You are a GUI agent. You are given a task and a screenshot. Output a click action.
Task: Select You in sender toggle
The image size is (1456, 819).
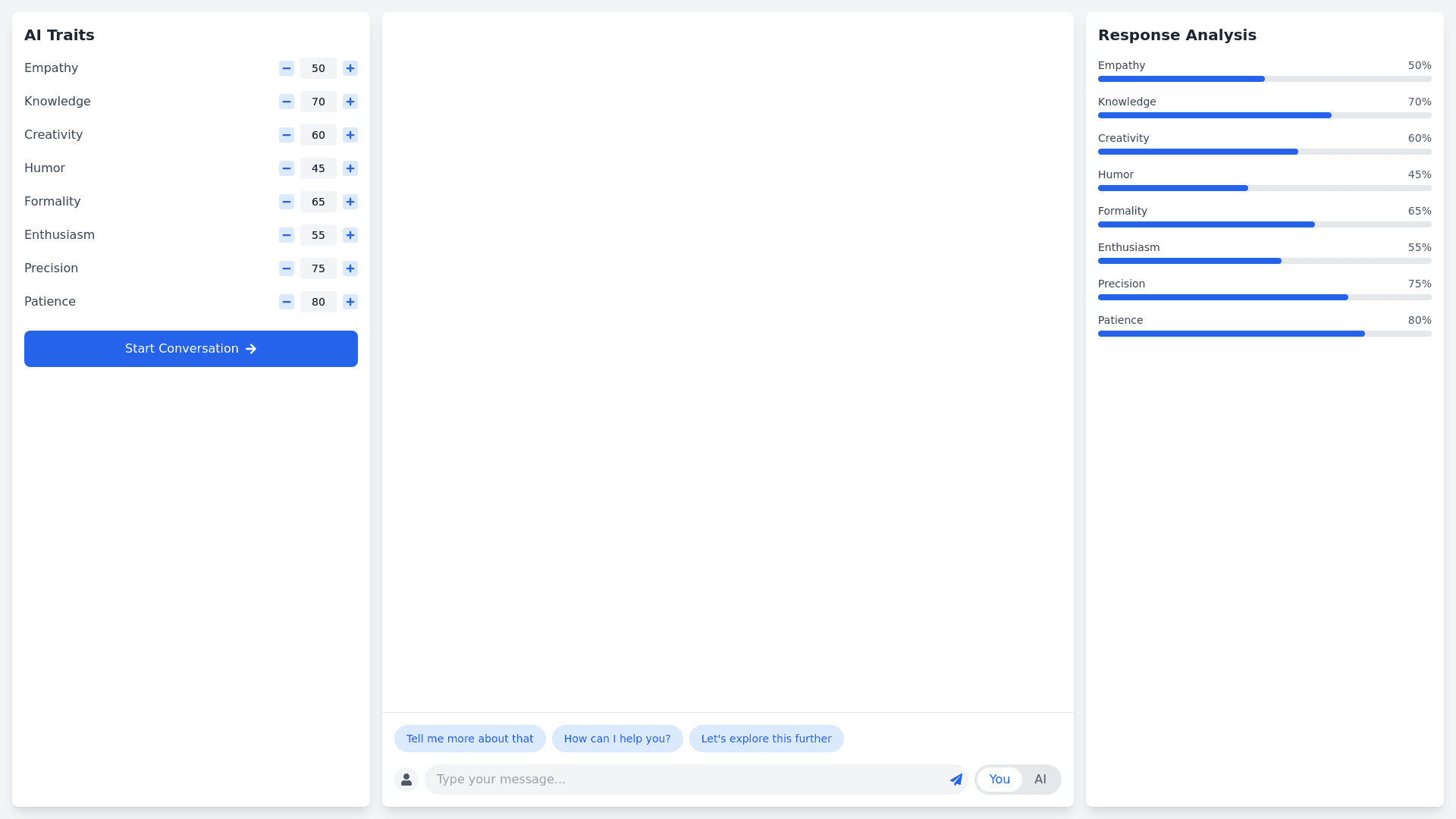(x=999, y=780)
